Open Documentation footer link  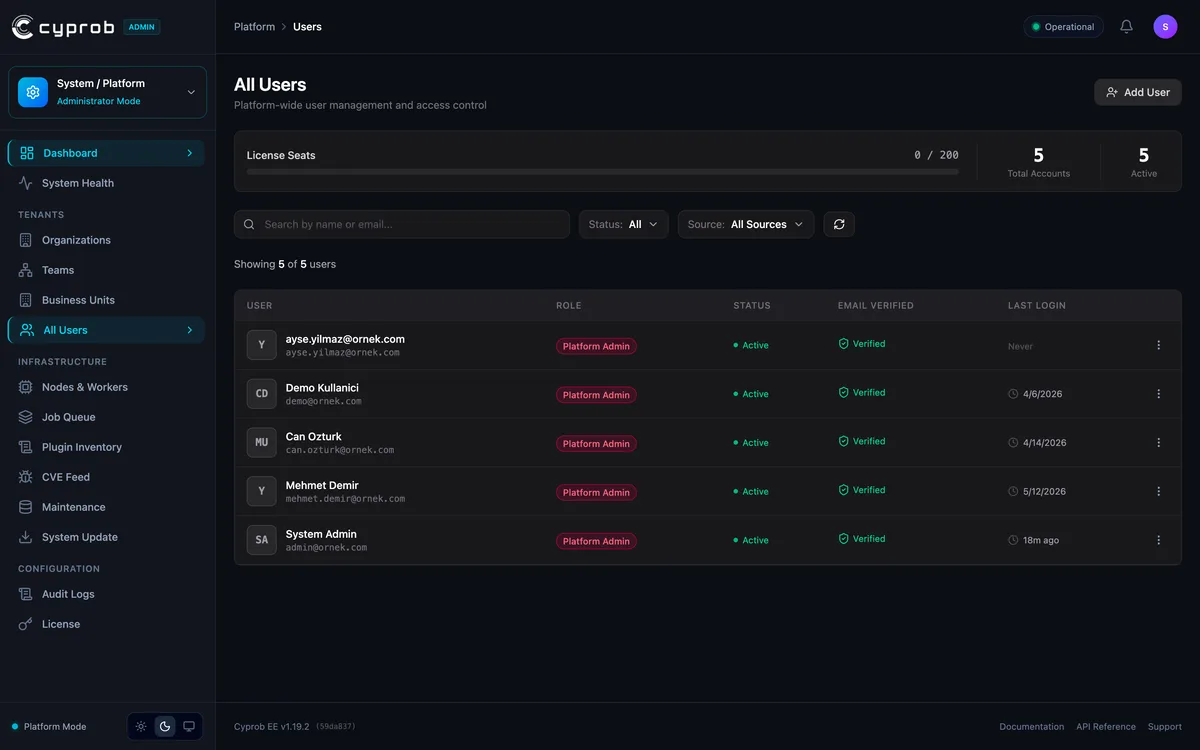coord(1031,727)
